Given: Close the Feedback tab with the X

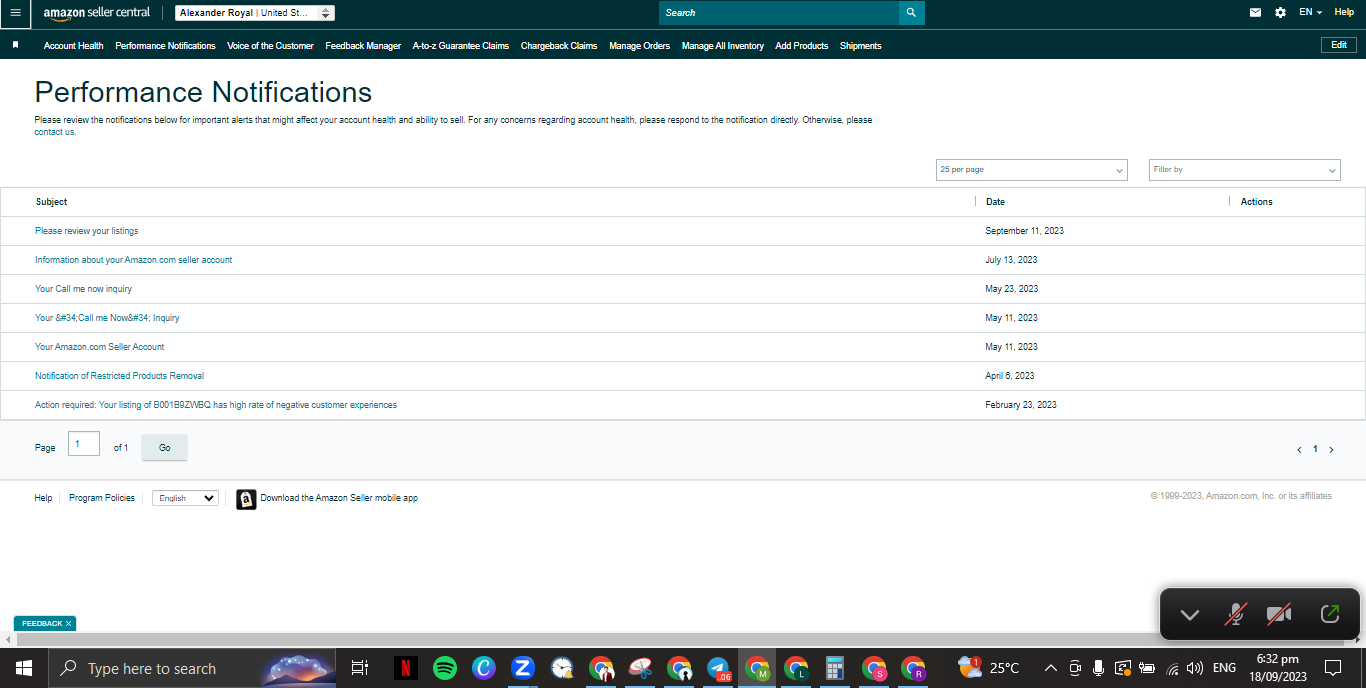Looking at the screenshot, I should click(x=68, y=623).
